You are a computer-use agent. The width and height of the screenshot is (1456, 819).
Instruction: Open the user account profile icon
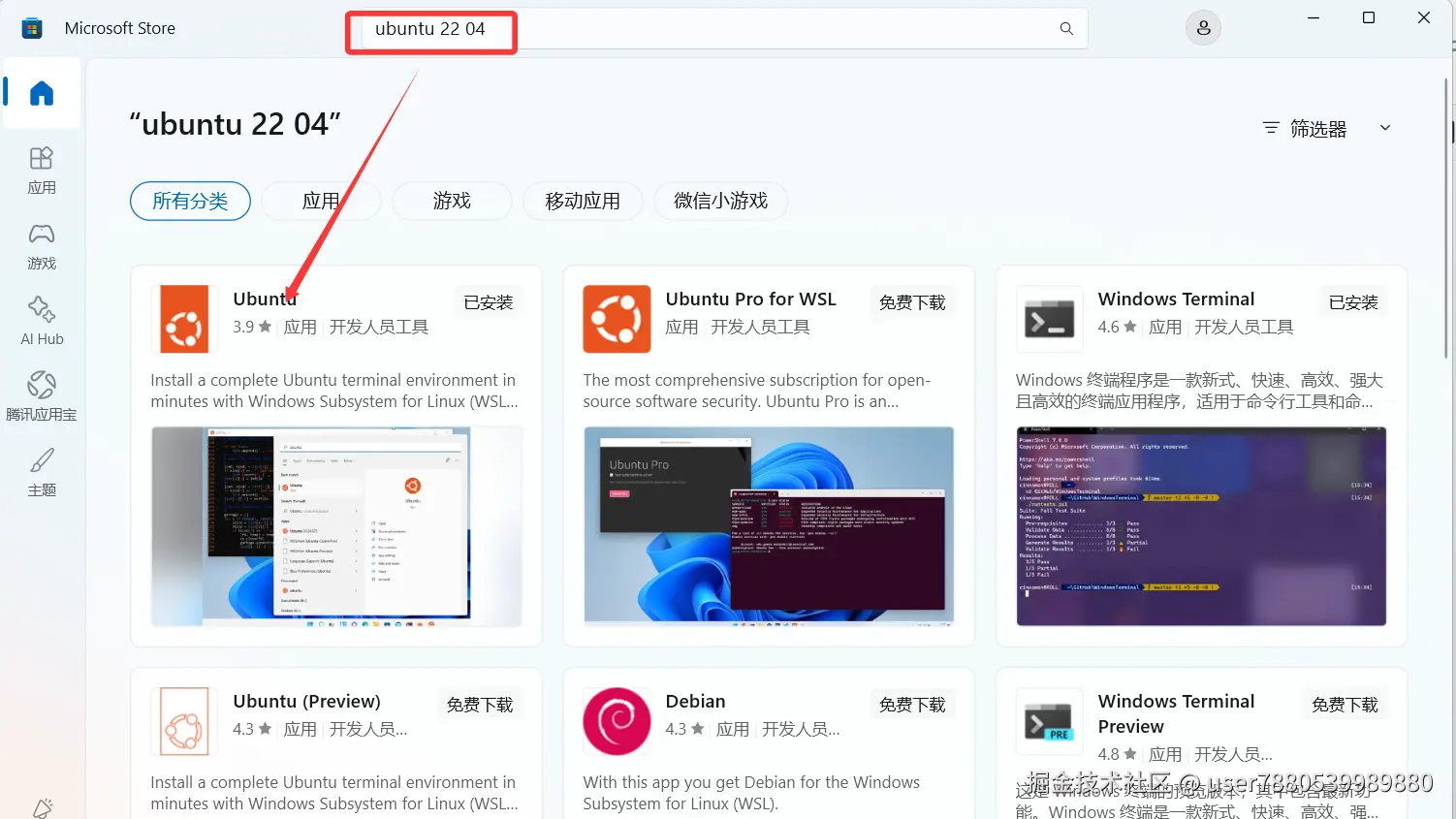click(x=1203, y=28)
